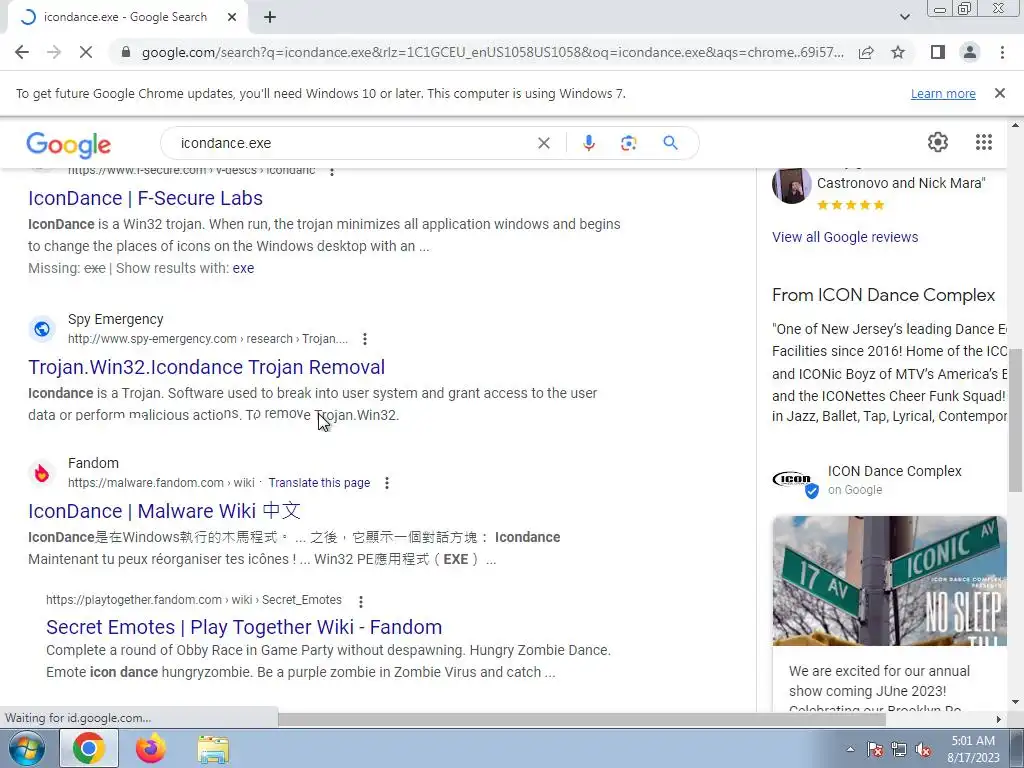Open the muted volume tray icon

[923, 749]
